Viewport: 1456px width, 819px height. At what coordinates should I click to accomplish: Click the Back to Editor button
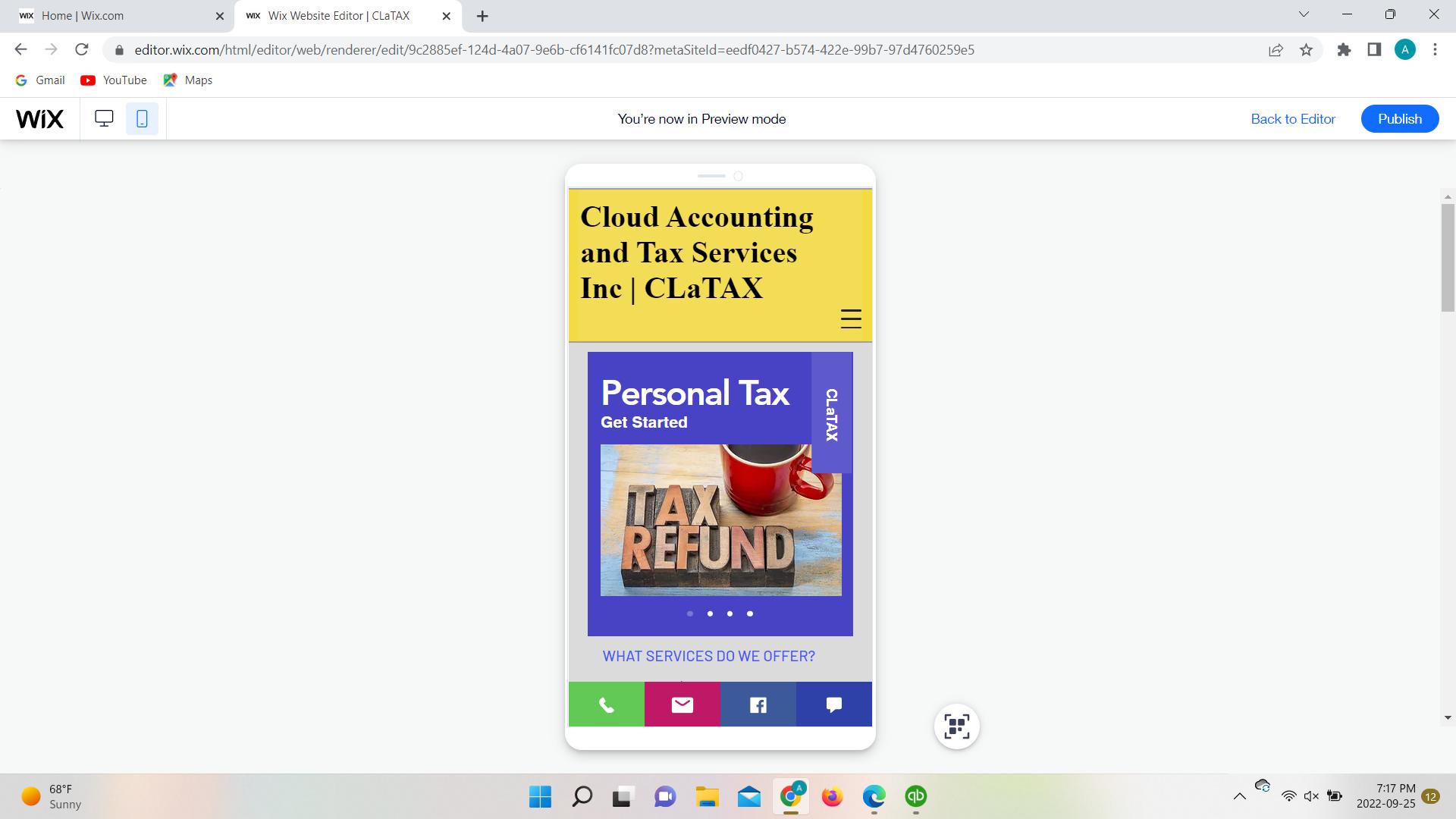coord(1293,118)
